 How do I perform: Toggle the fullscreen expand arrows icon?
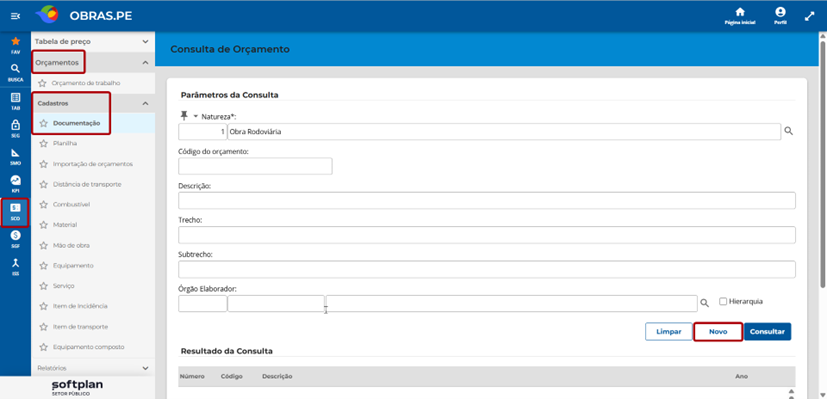pyautogui.click(x=810, y=16)
